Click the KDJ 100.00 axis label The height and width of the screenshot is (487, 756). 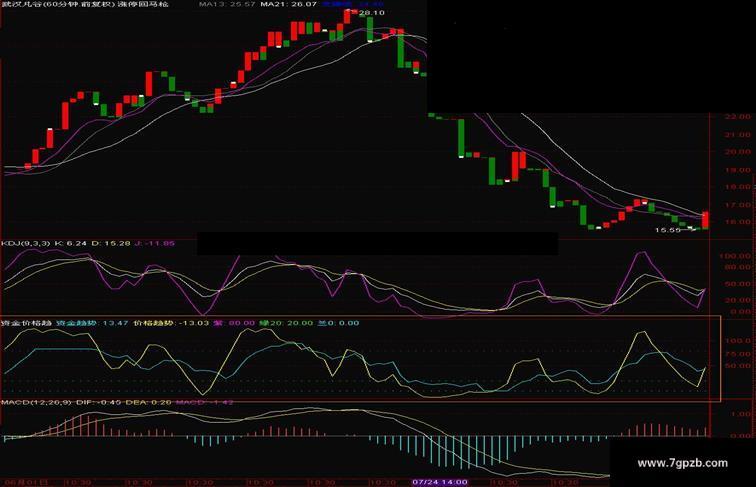(x=735, y=256)
